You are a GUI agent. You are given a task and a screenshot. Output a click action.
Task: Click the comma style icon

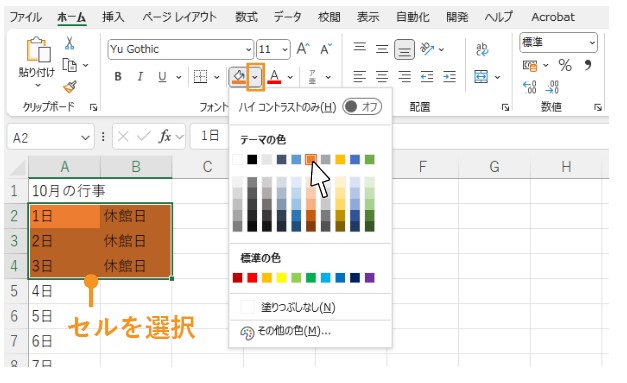coord(587,65)
